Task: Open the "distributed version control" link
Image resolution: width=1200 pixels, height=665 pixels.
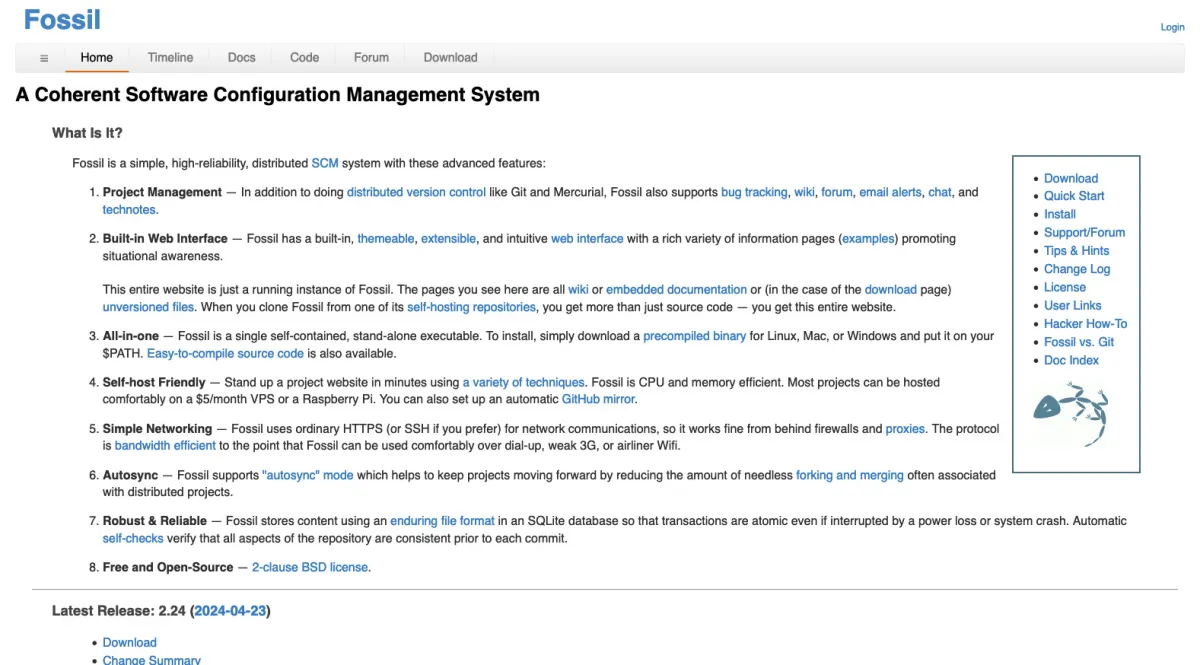Action: point(416,192)
